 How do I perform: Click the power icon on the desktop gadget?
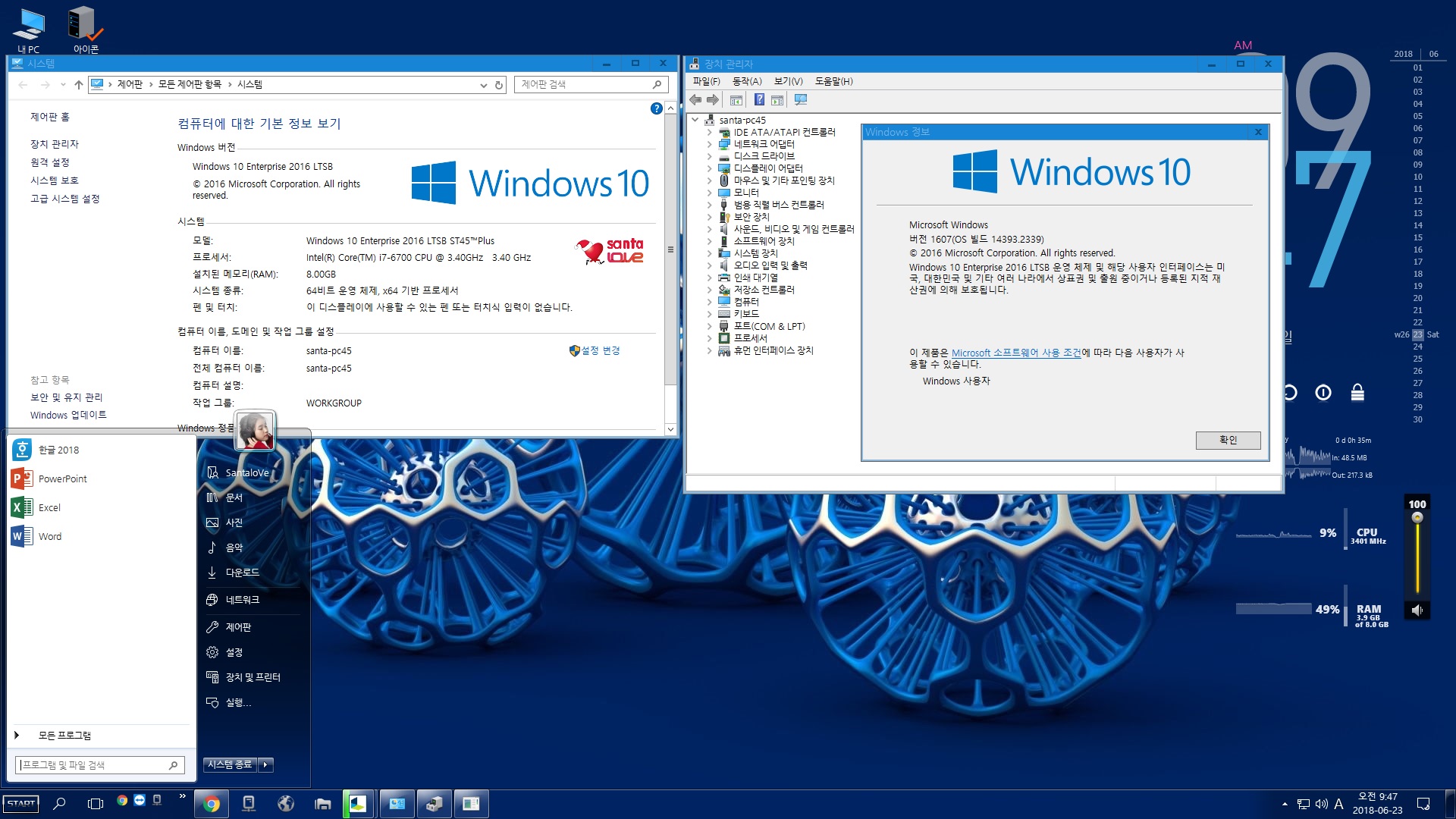(1323, 392)
